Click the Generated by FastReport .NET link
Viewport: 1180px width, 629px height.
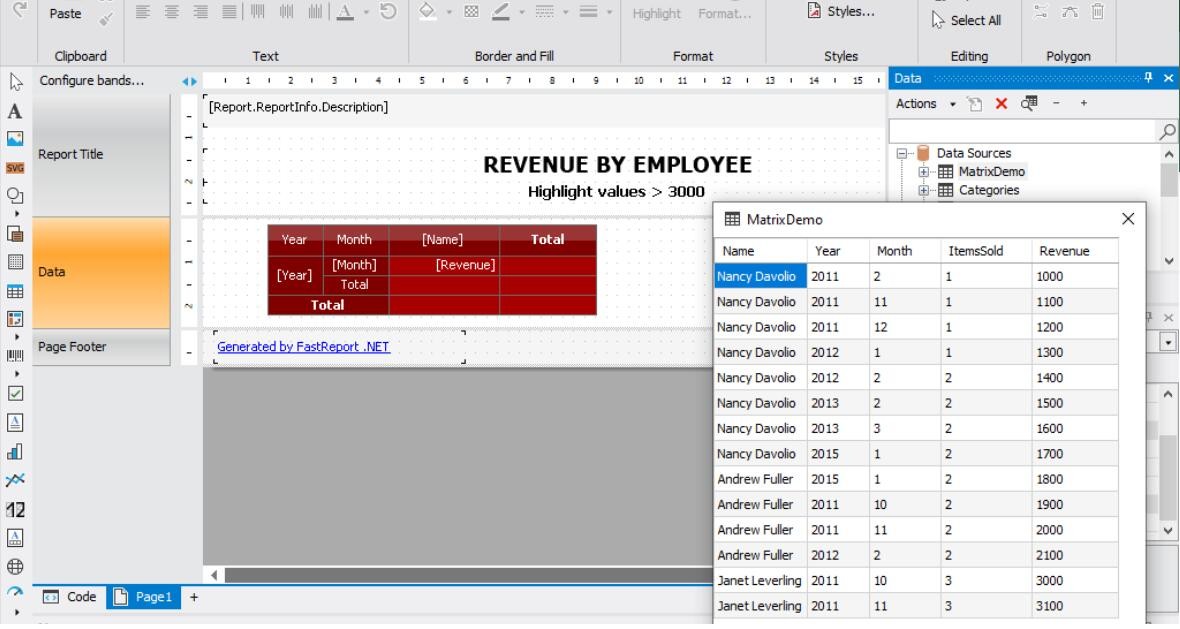coord(303,347)
